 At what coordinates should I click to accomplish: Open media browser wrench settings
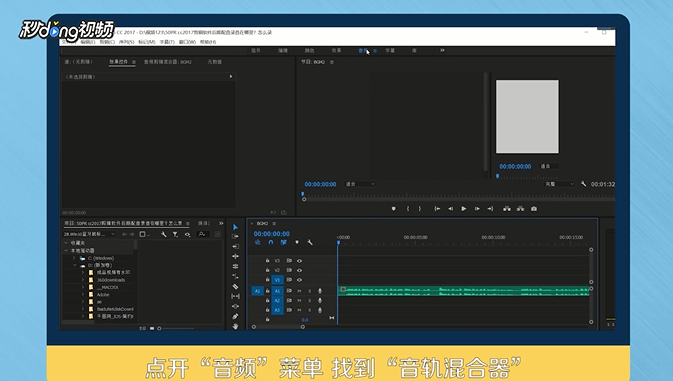164,234
